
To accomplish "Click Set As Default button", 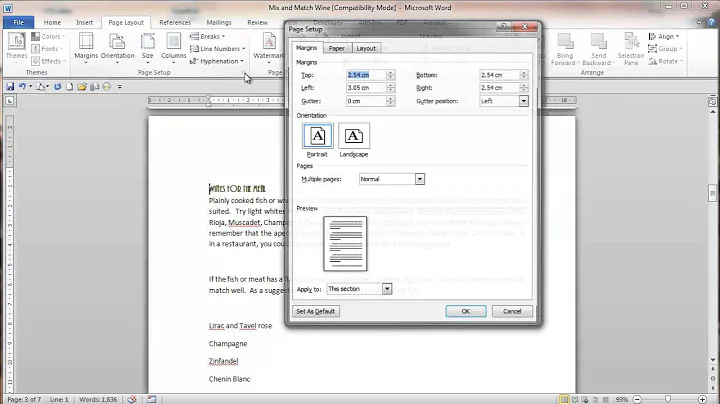I will (x=315, y=311).
